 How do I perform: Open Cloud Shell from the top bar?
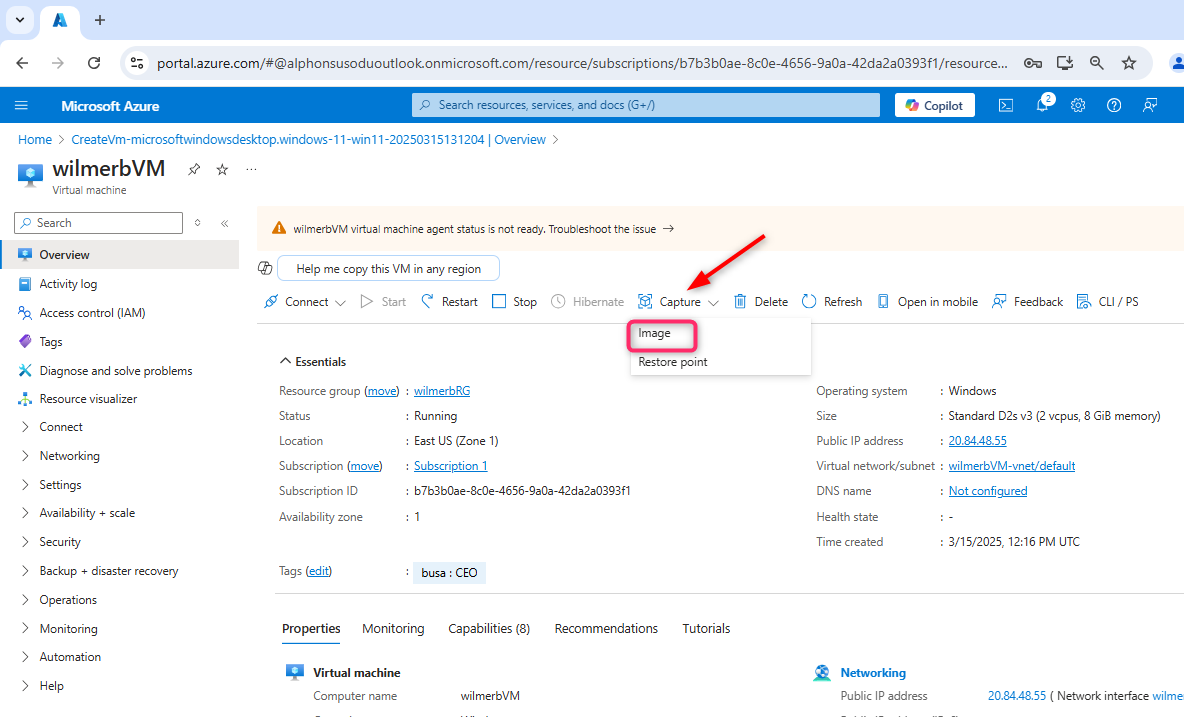1006,106
